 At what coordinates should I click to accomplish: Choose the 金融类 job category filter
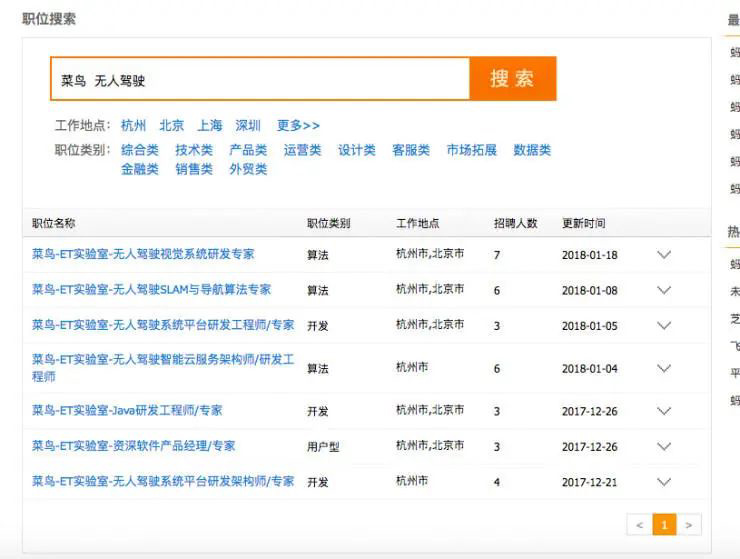pyautogui.click(x=140, y=169)
